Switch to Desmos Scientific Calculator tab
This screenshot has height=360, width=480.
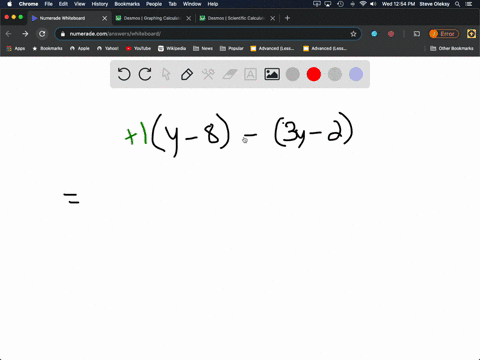(236, 18)
